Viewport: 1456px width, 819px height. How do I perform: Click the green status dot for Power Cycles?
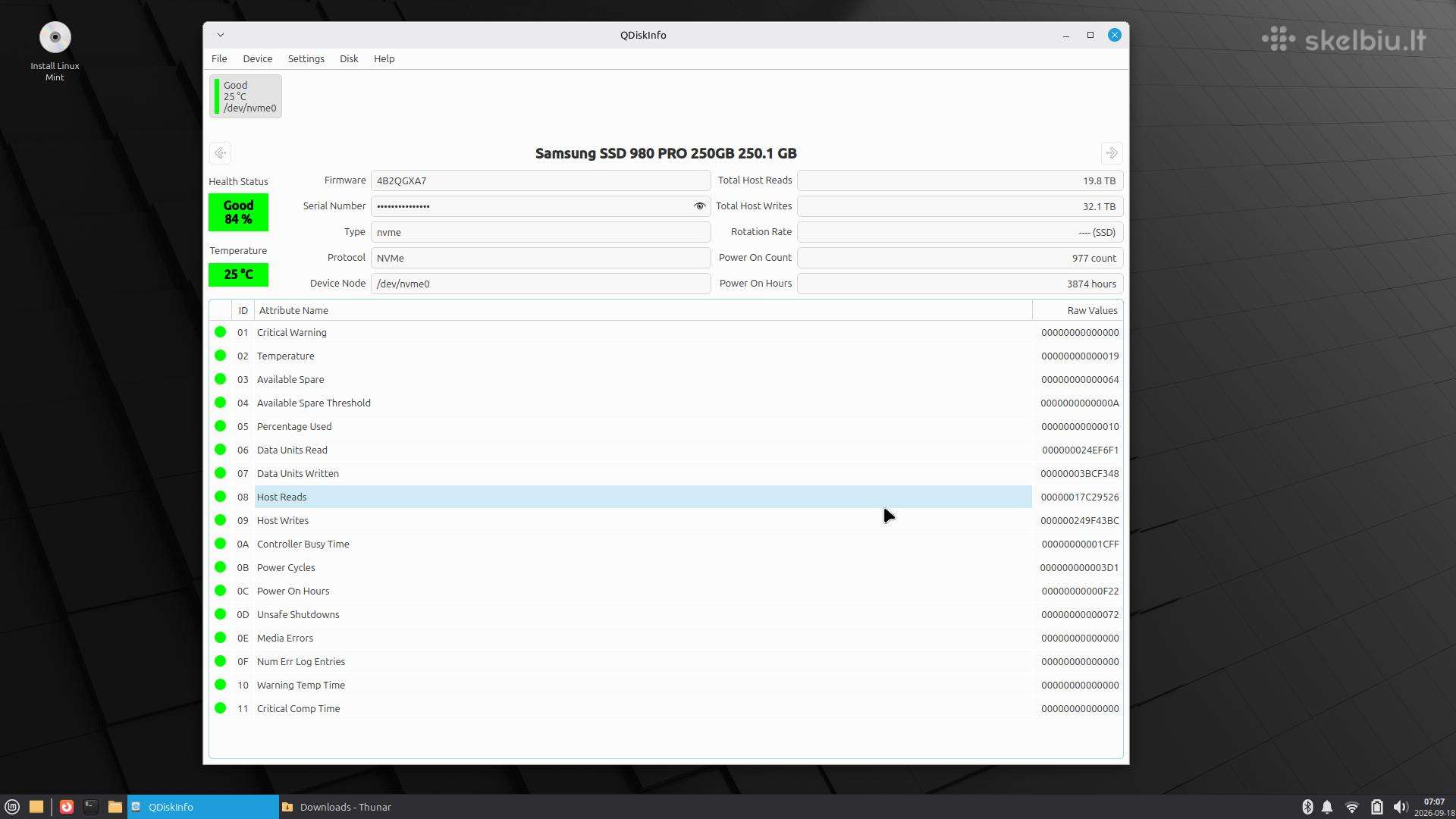(220, 567)
